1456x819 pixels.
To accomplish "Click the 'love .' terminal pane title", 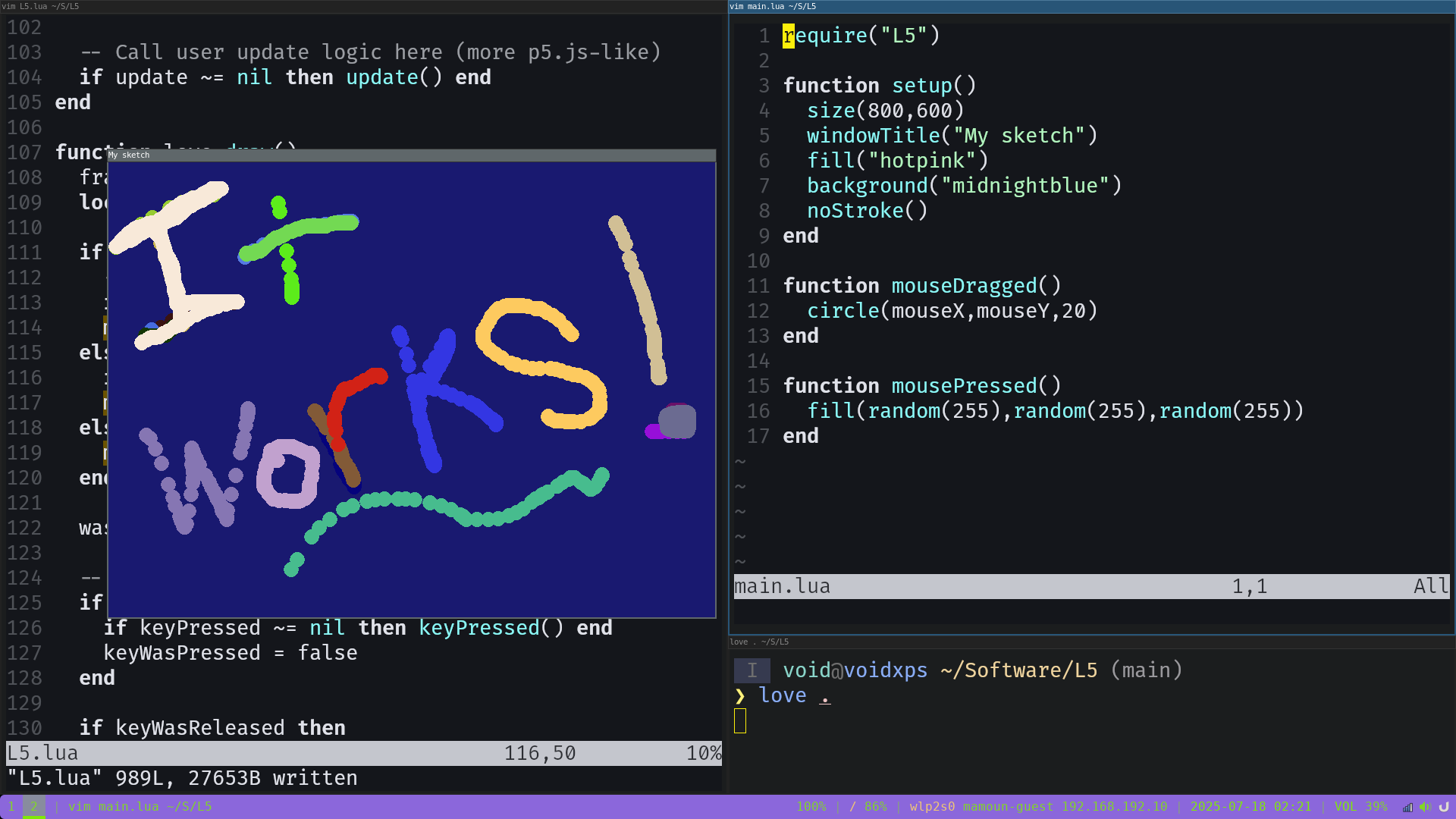I will coord(758,642).
